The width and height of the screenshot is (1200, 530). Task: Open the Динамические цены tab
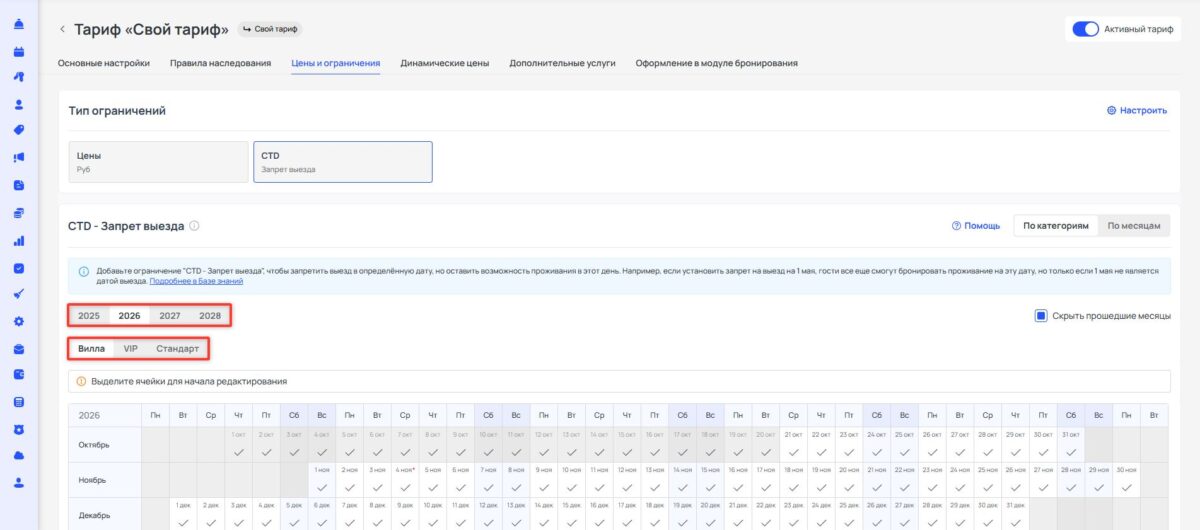445,63
